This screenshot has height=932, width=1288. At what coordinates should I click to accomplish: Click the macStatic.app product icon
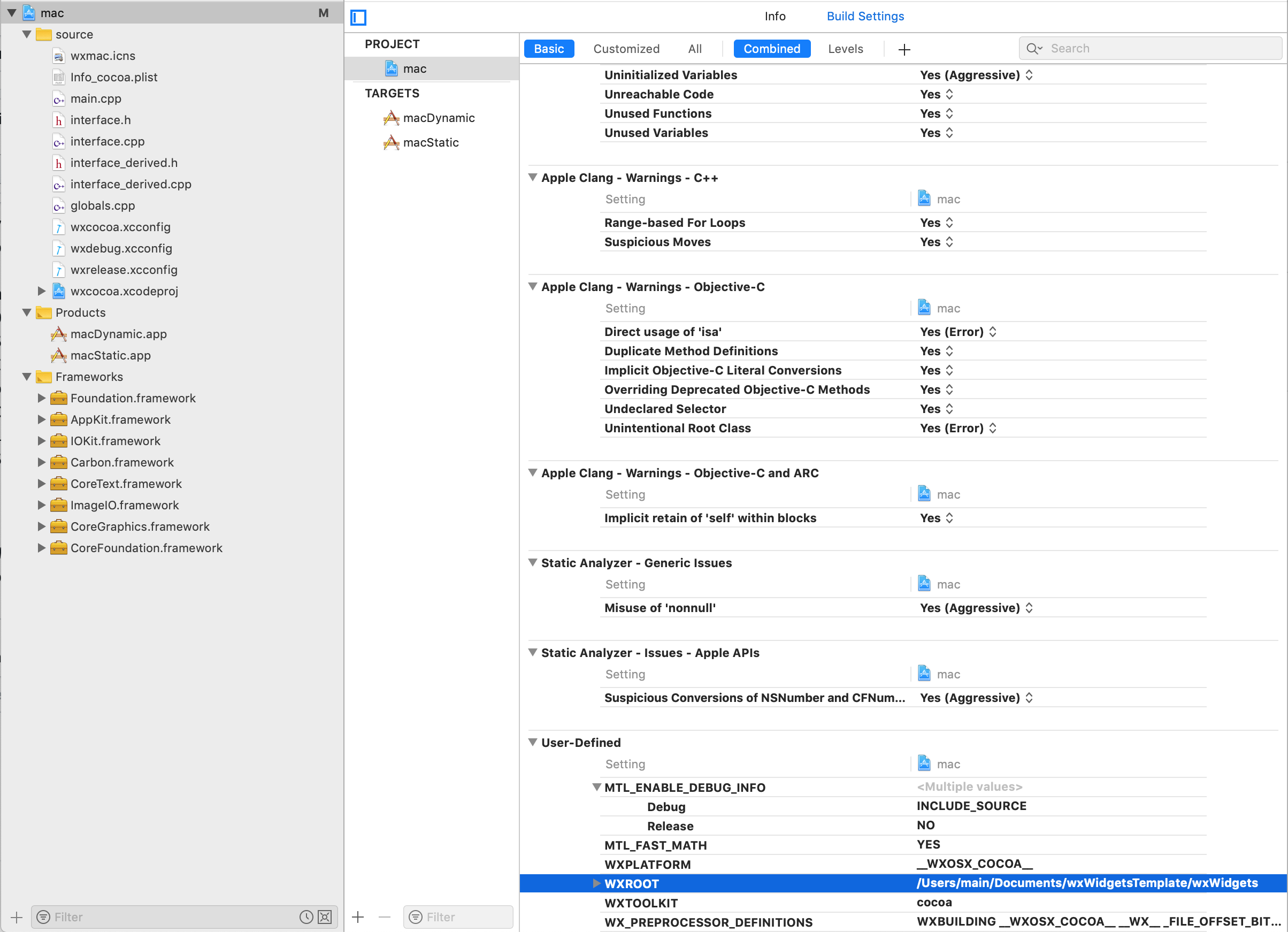58,356
